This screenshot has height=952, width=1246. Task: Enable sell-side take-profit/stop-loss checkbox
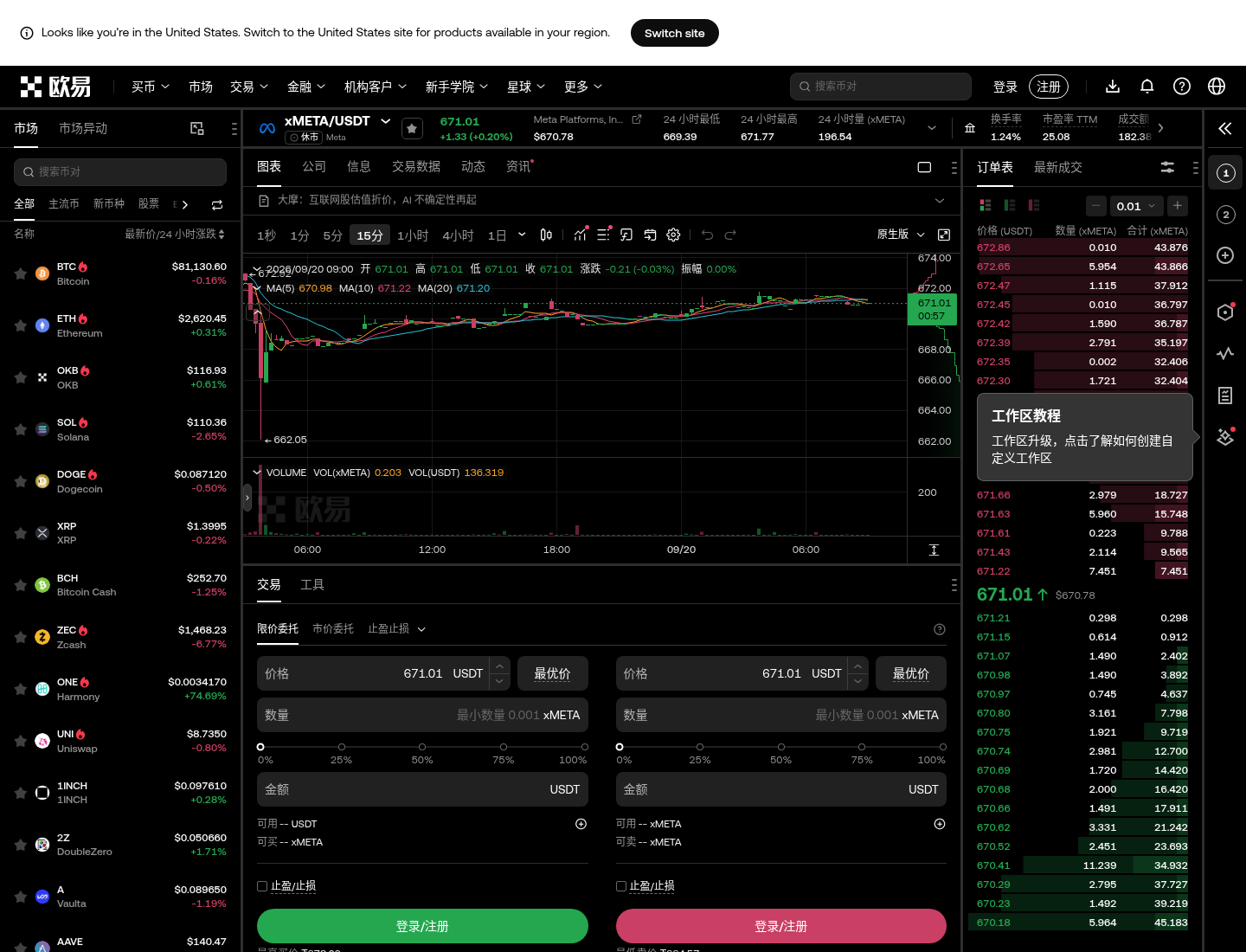coord(620,886)
